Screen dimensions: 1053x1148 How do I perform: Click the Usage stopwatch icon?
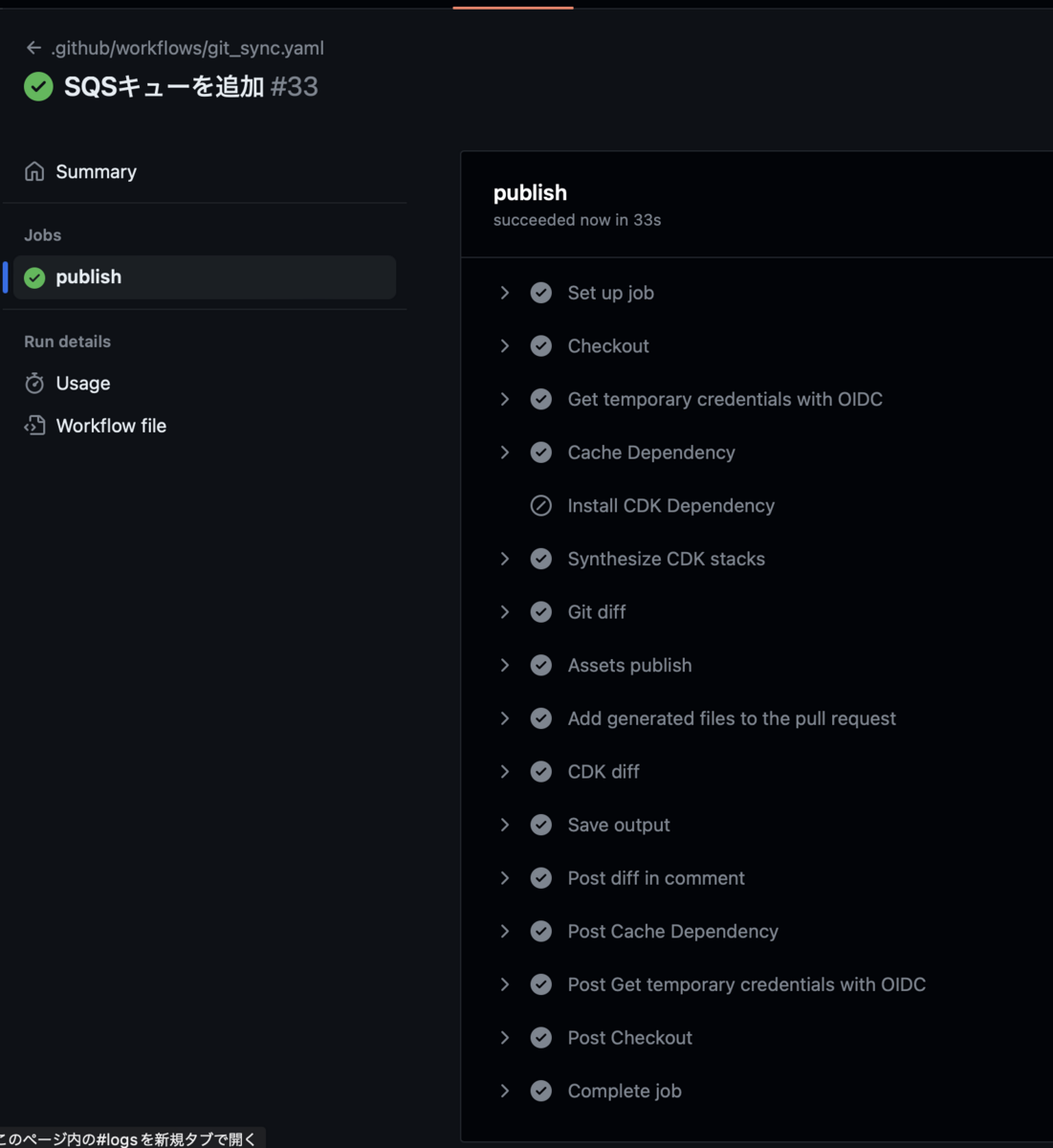click(x=34, y=383)
